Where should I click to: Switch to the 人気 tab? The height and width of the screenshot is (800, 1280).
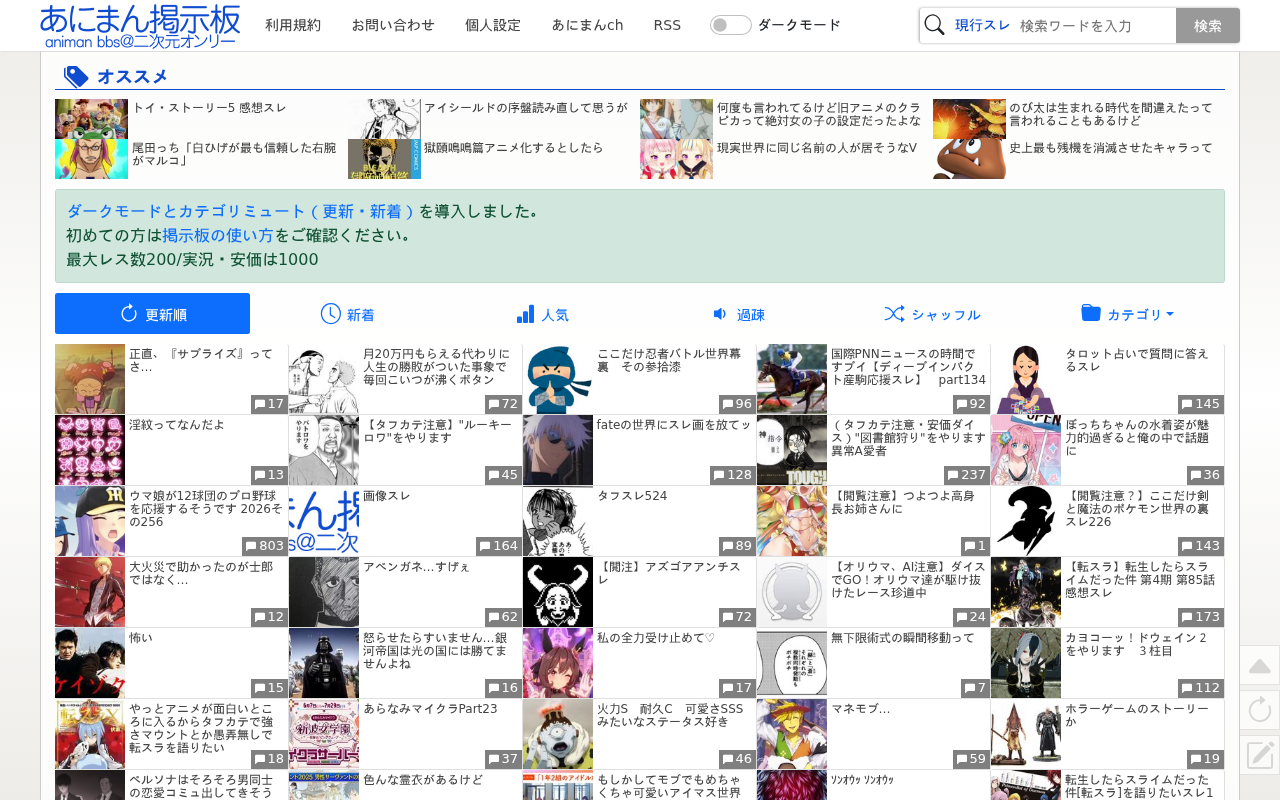tap(542, 314)
